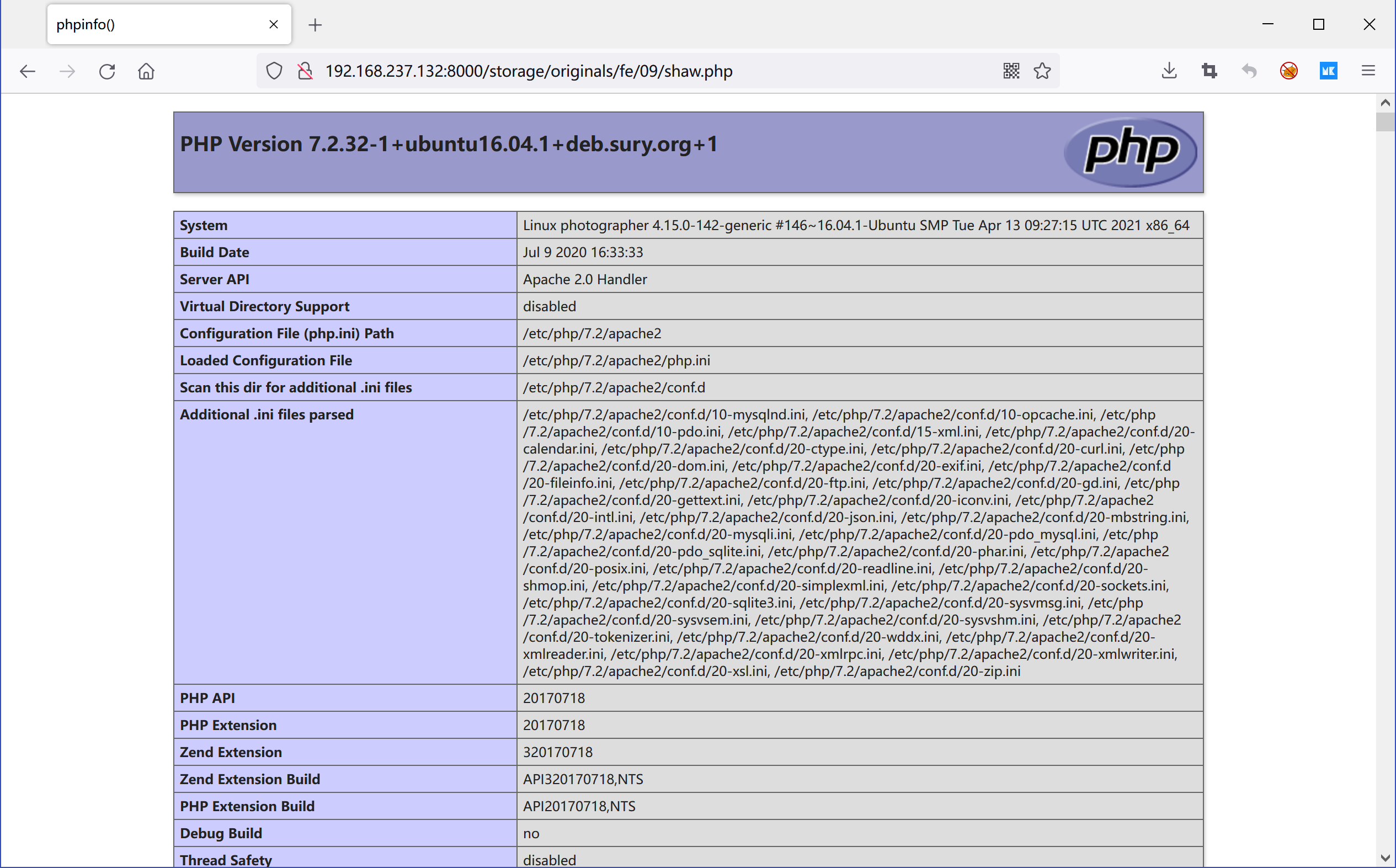
Task: Click the PHP API label
Action: tap(207, 698)
